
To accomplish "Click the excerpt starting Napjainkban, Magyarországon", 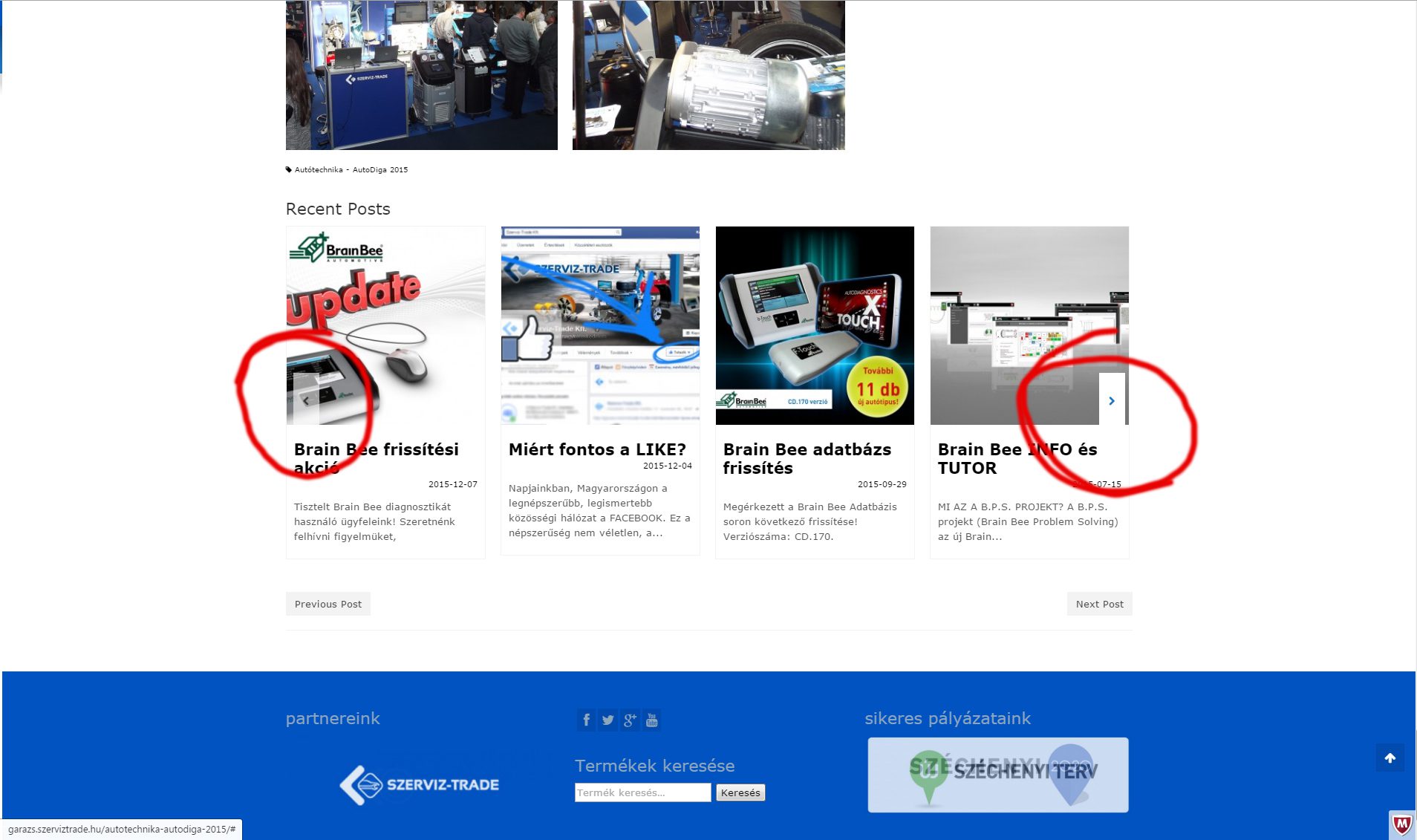I will (599, 510).
